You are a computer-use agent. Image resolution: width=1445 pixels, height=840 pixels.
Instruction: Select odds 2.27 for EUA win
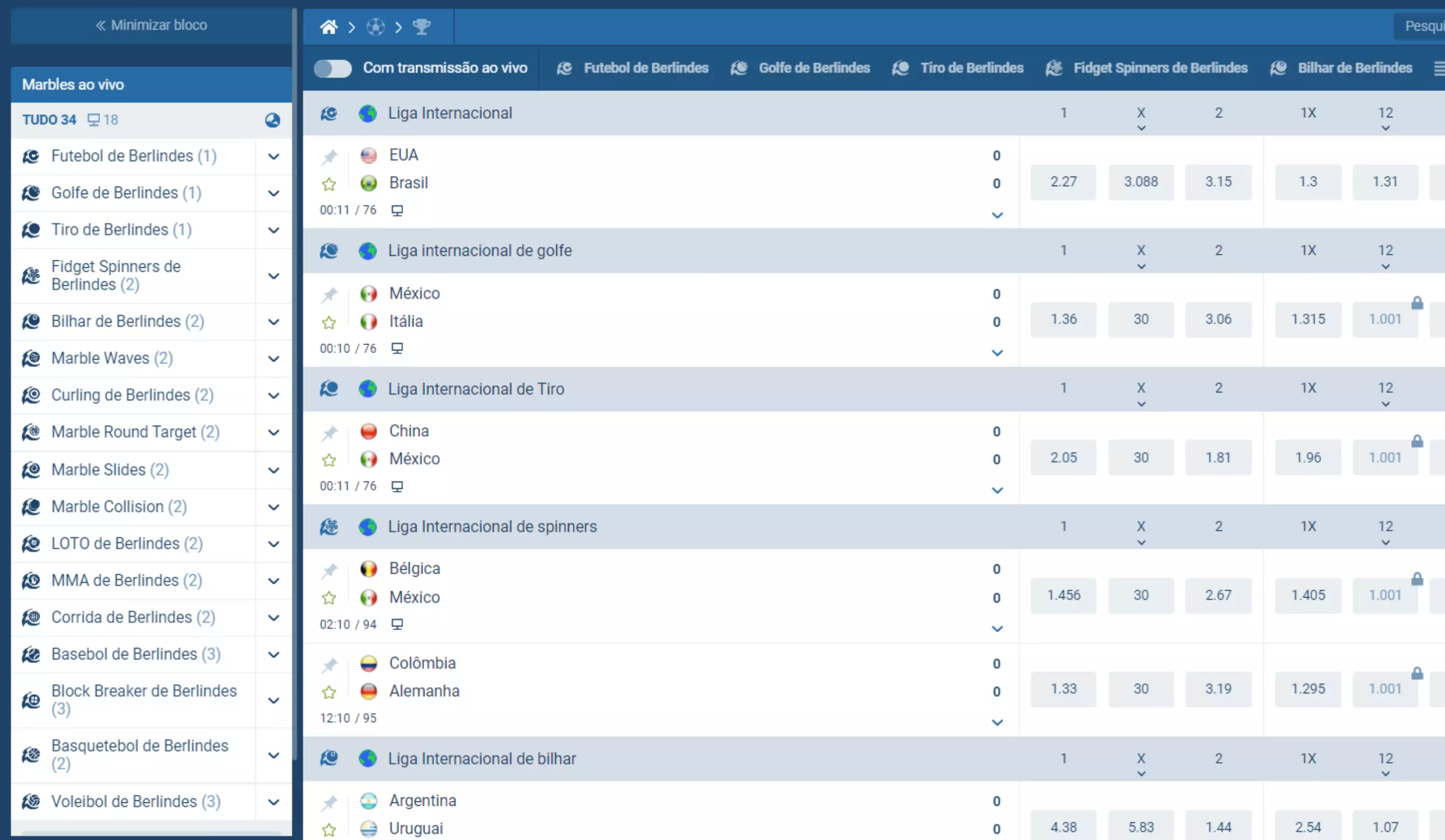pyautogui.click(x=1063, y=182)
